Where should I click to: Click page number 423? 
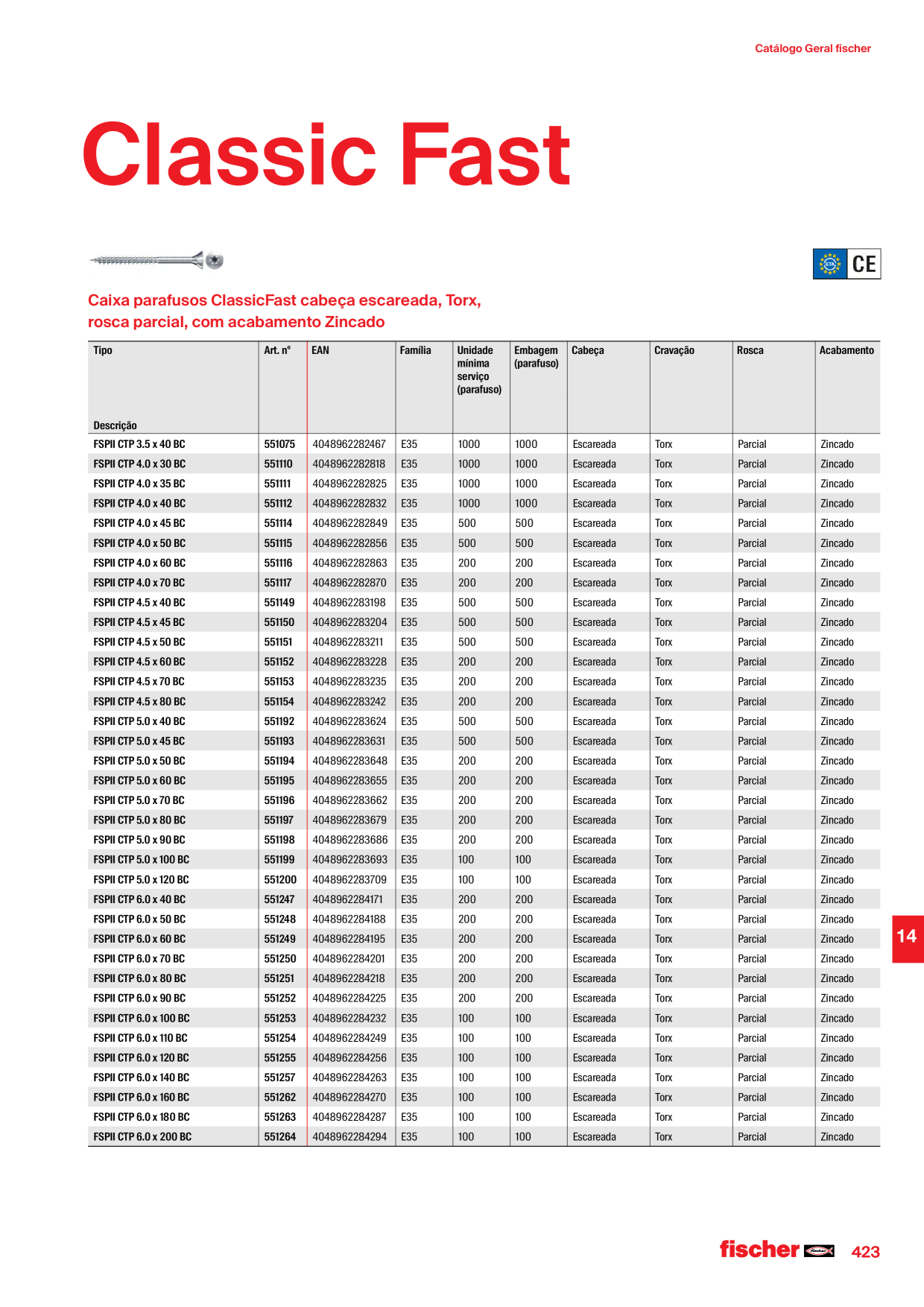[x=866, y=1252]
